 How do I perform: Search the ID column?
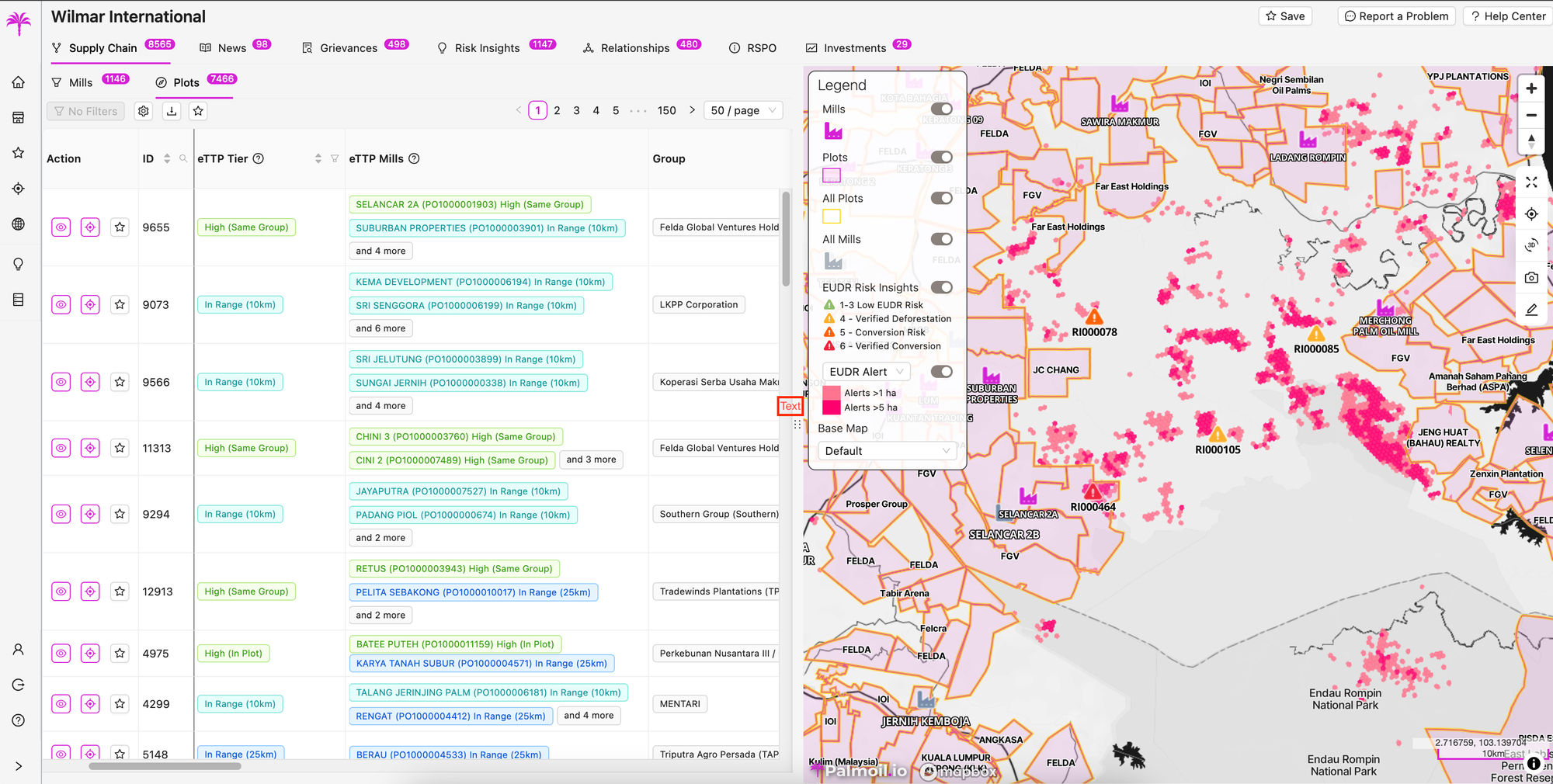point(183,159)
